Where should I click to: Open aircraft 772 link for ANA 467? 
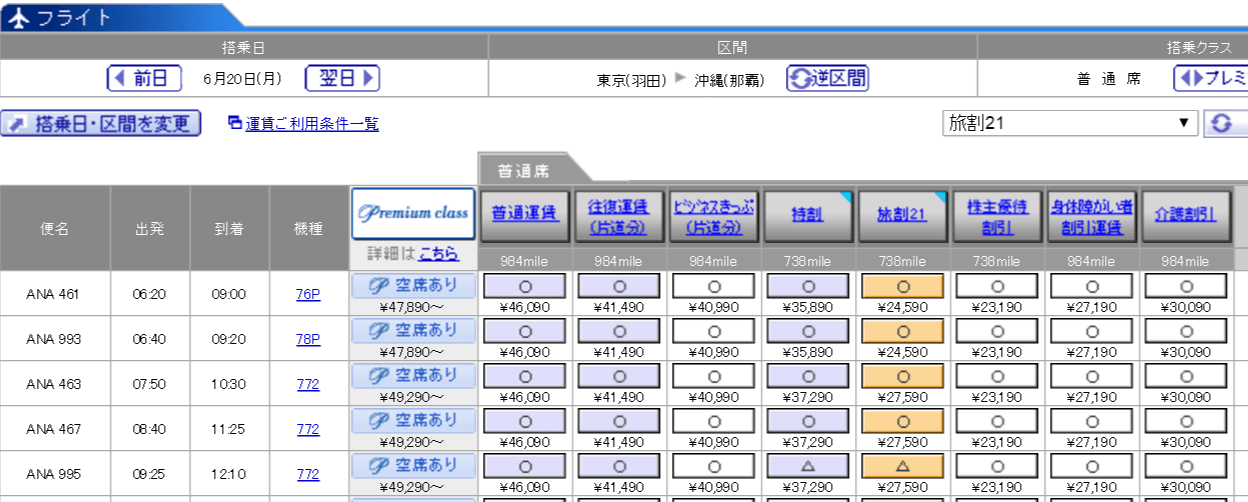pyautogui.click(x=308, y=429)
